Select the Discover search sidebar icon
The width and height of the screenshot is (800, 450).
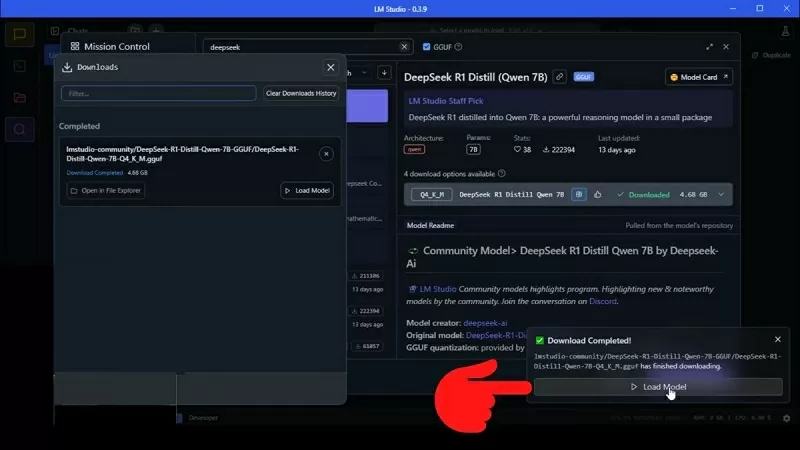pyautogui.click(x=19, y=128)
